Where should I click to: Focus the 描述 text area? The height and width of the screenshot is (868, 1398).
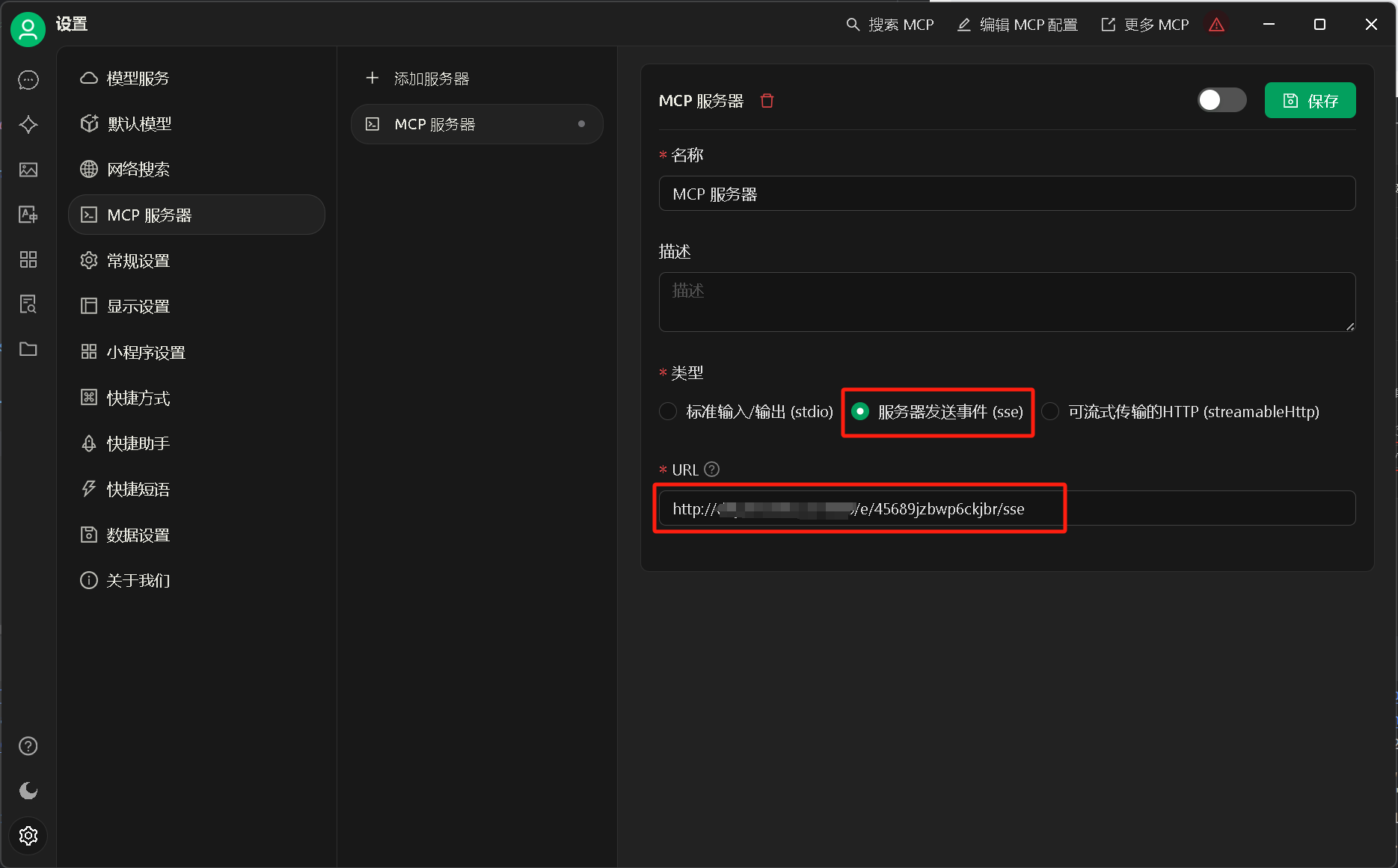[1007, 302]
